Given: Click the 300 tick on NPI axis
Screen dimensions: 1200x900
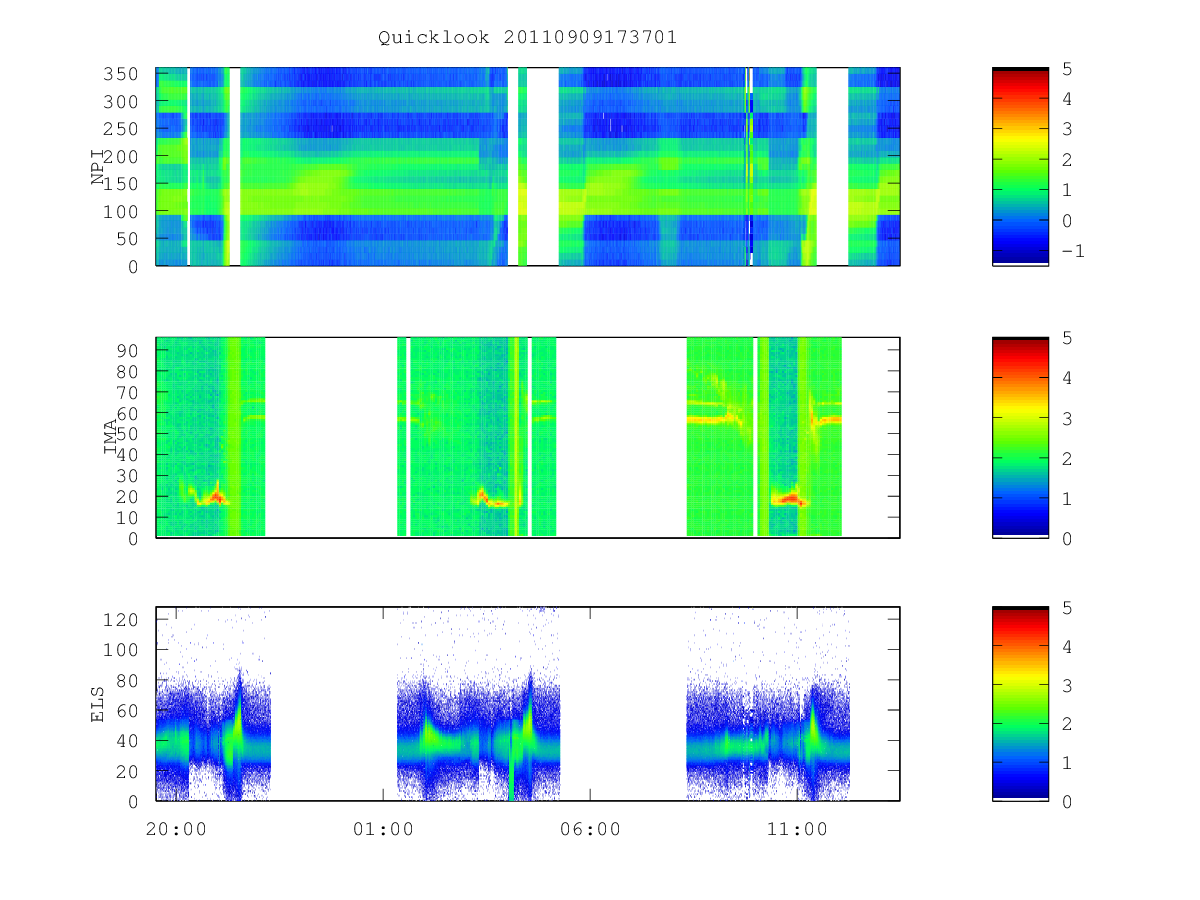Looking at the screenshot, I should pyautogui.click(x=120, y=102).
